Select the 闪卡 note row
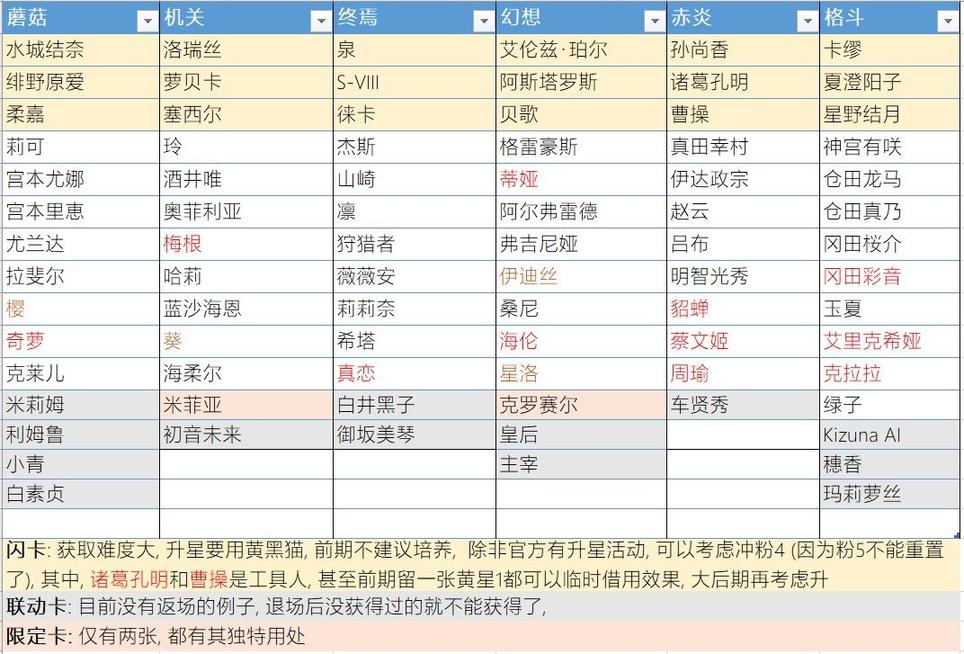This screenshot has width=964, height=654. 482,565
